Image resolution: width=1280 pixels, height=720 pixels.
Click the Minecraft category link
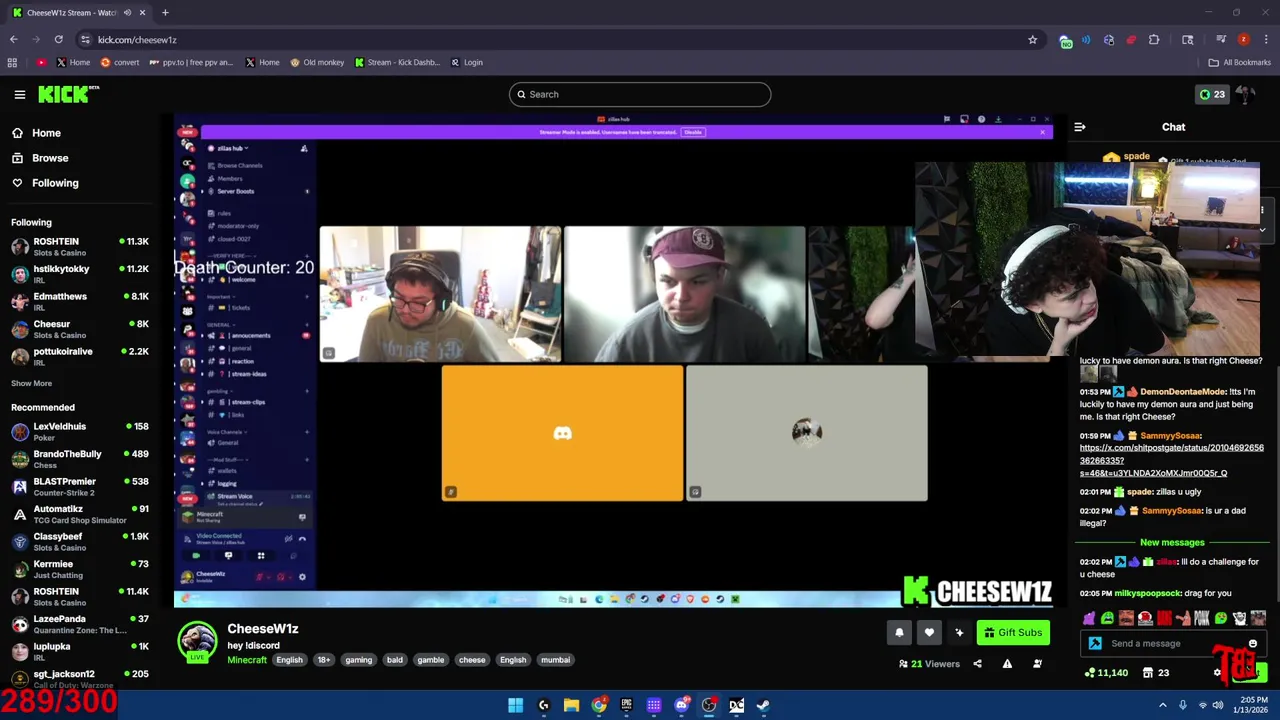point(247,660)
